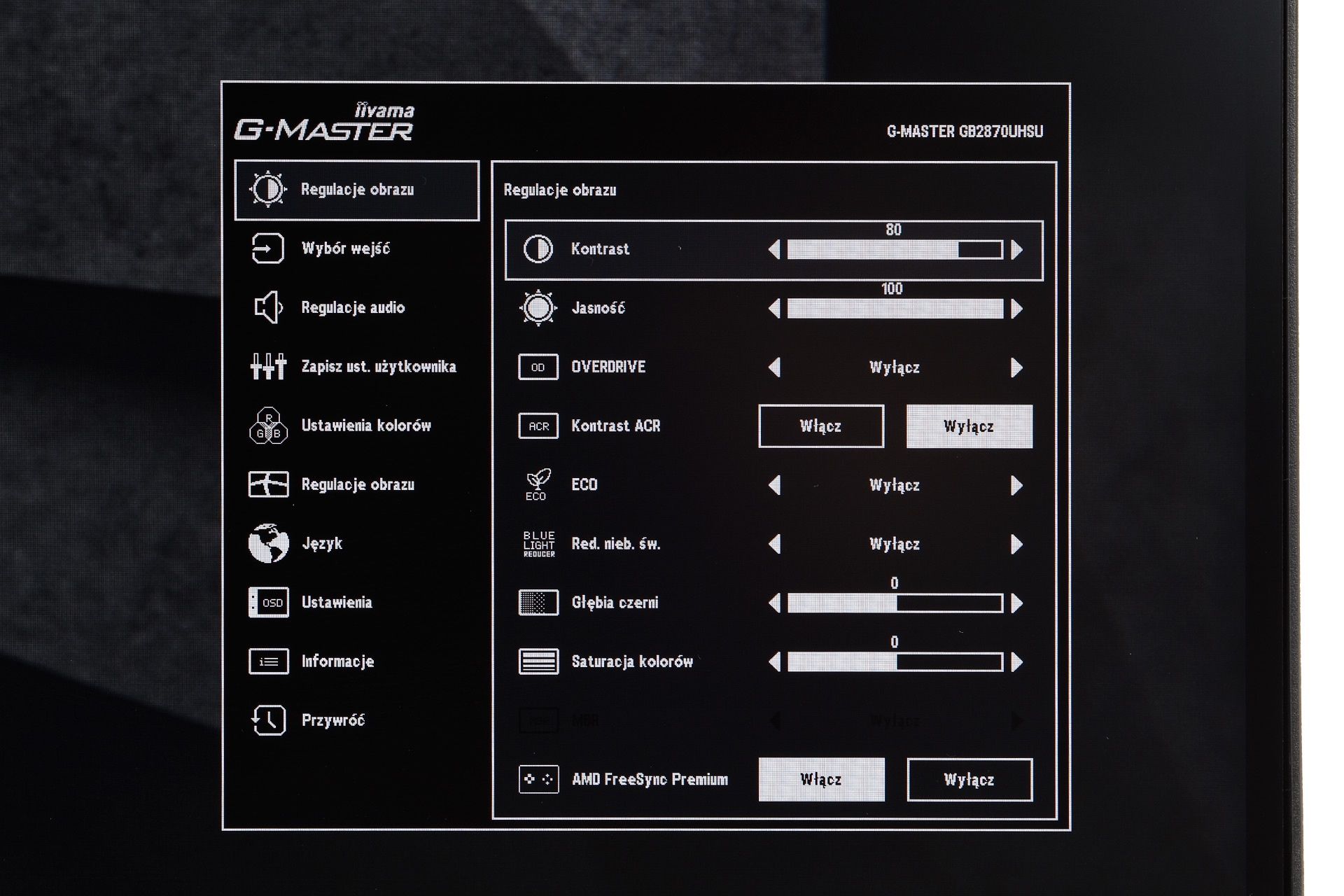Change ECO mode with right arrow
The width and height of the screenshot is (1344, 896).
click(1017, 485)
